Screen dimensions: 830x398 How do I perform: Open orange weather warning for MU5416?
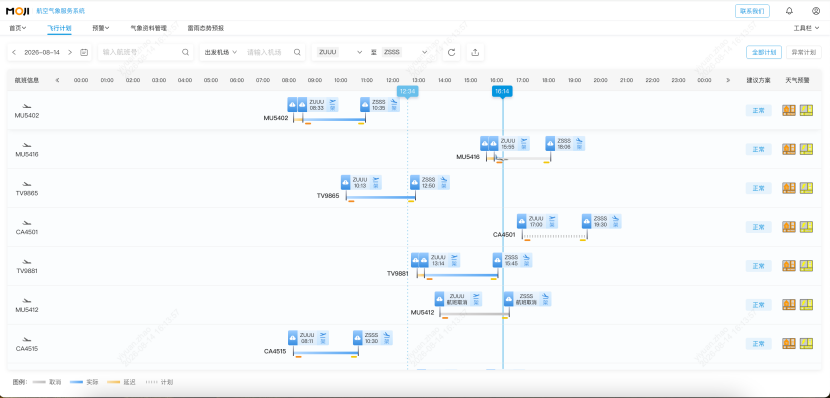789,149
